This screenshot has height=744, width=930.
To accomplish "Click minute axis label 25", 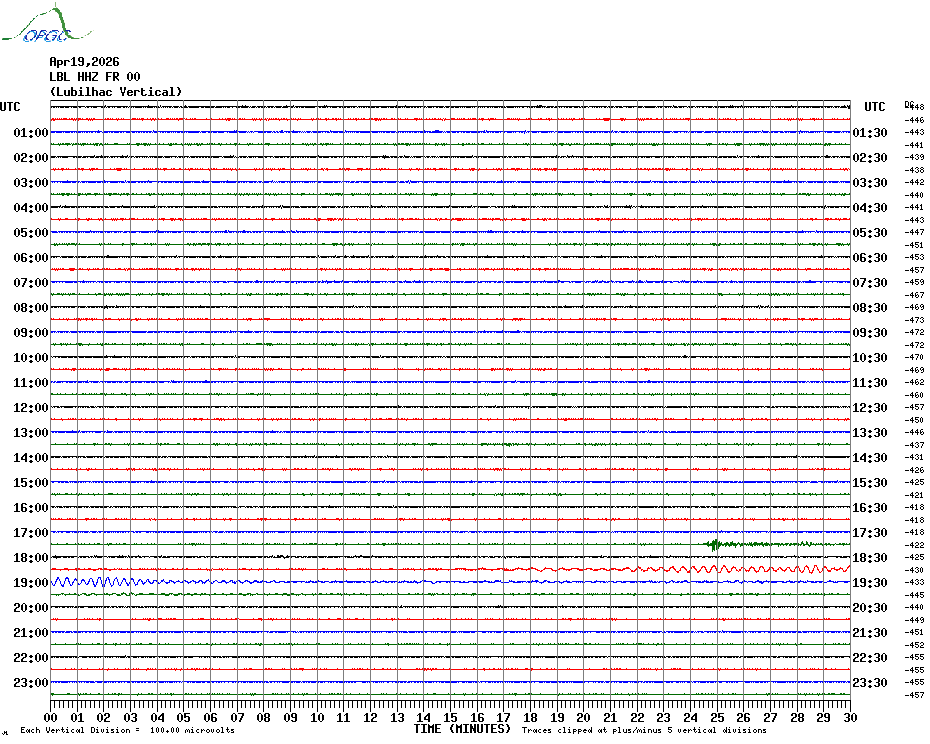I will [x=717, y=717].
